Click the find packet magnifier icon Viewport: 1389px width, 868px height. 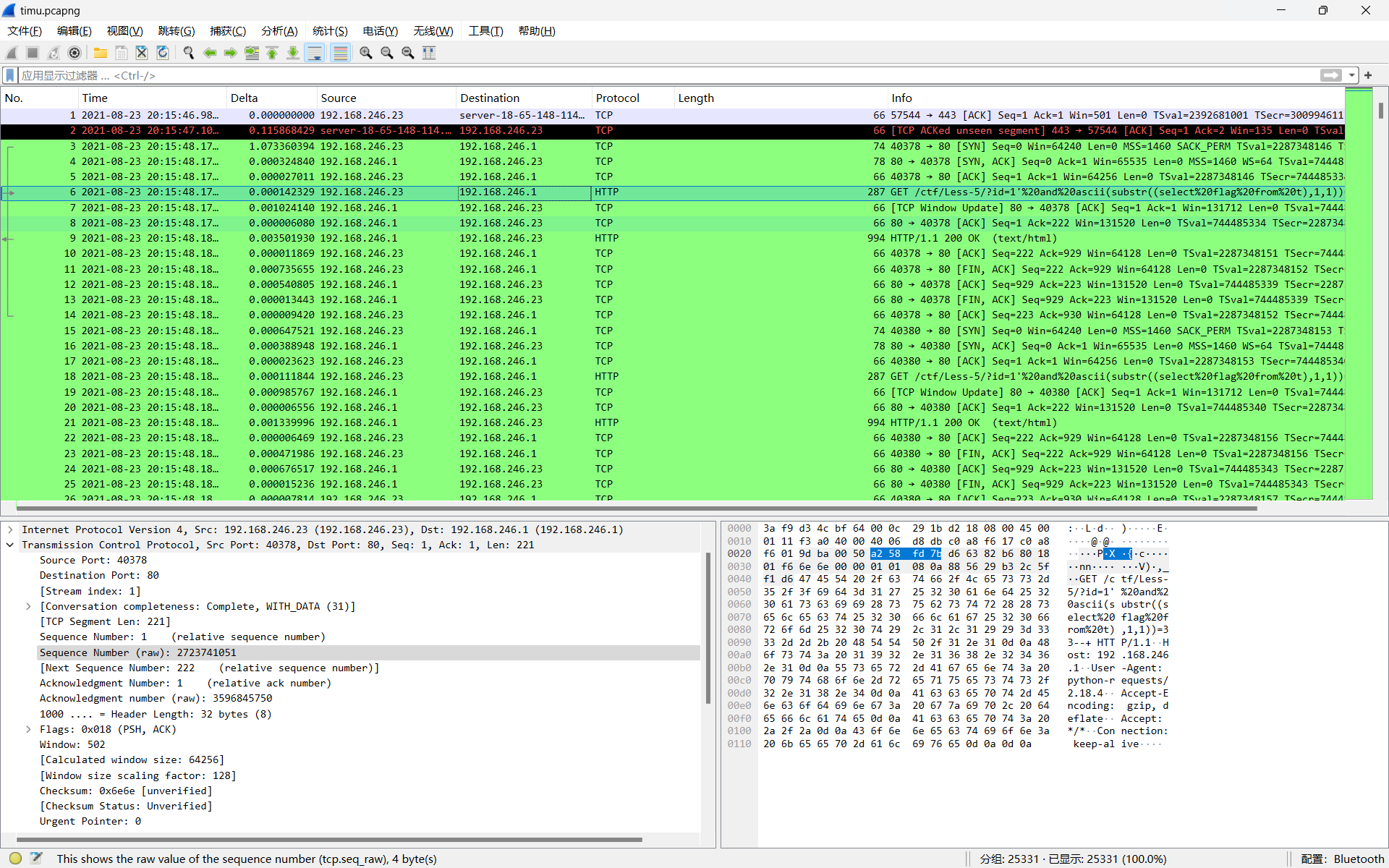pyautogui.click(x=189, y=53)
